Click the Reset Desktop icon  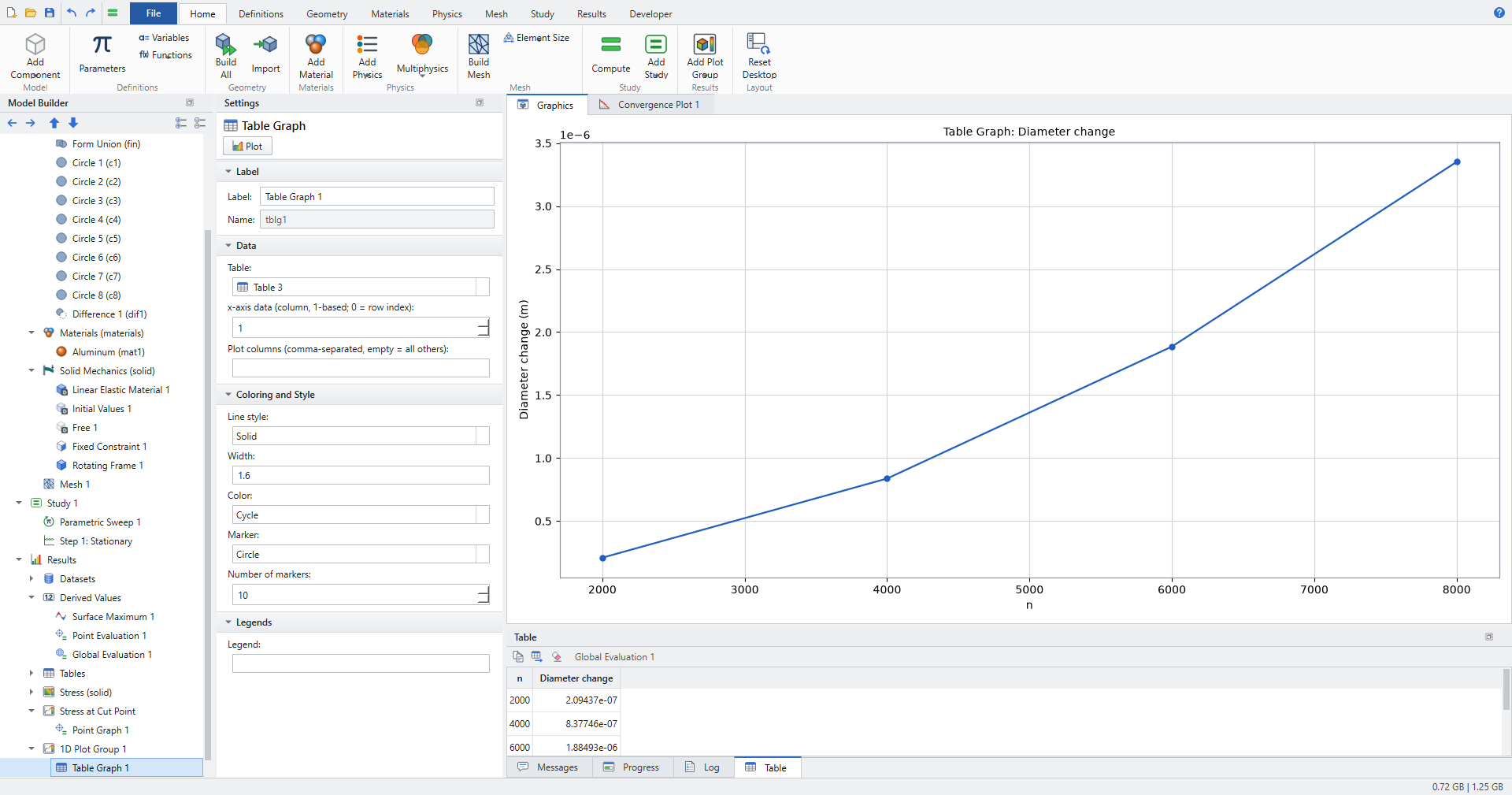[759, 44]
